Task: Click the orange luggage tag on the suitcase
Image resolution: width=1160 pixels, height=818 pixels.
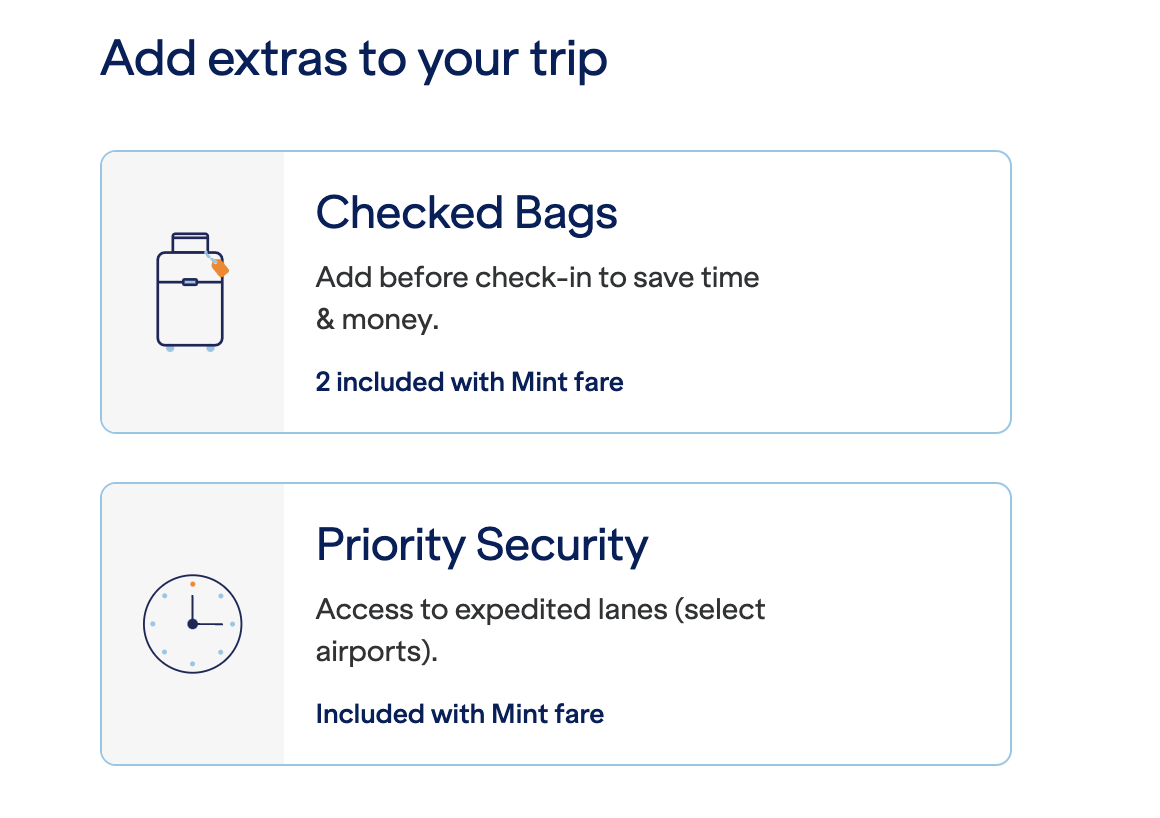Action: 220,268
